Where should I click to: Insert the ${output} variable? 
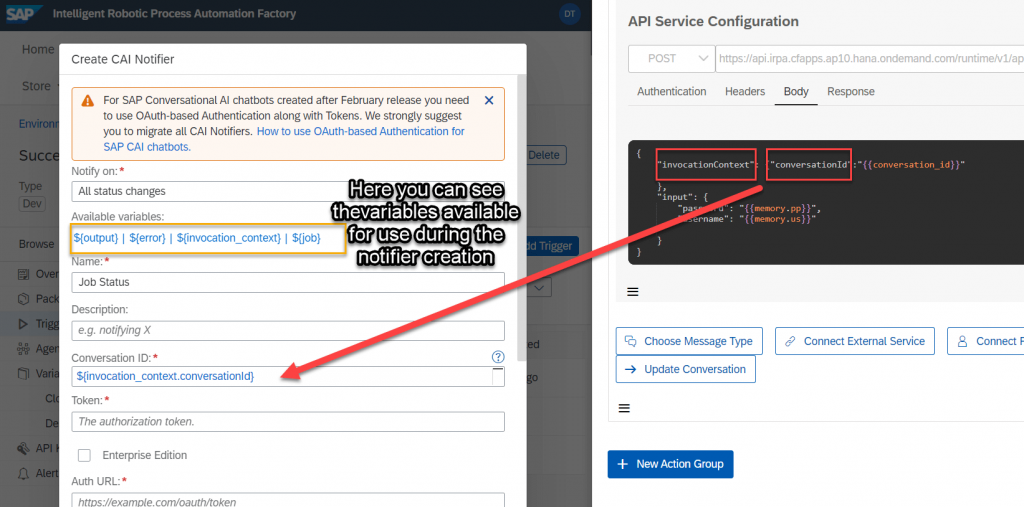(x=95, y=238)
